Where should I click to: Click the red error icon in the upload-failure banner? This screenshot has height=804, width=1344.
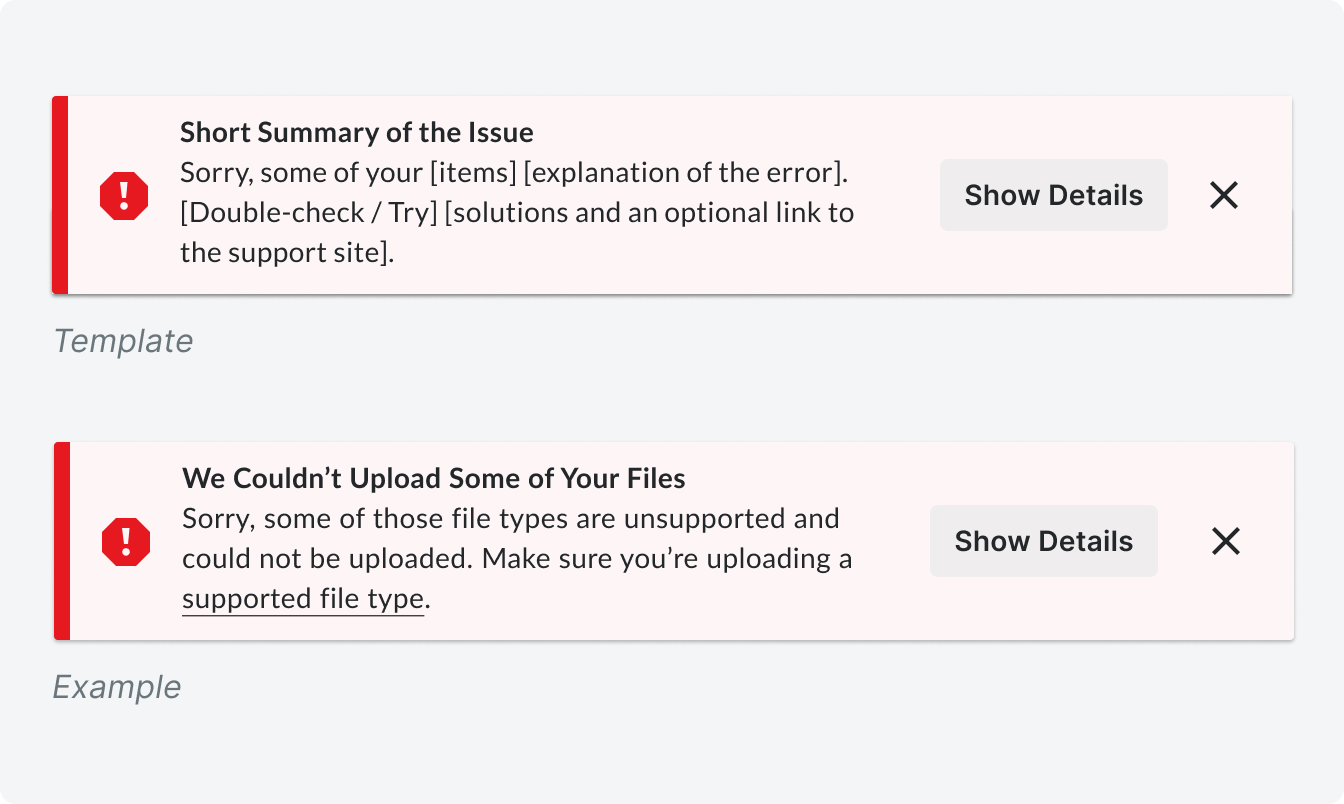[126, 541]
